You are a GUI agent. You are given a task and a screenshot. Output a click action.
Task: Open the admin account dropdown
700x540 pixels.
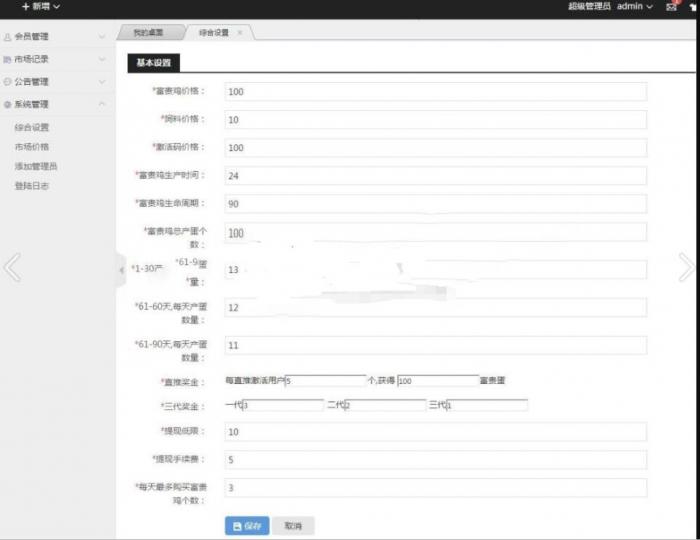point(635,7)
